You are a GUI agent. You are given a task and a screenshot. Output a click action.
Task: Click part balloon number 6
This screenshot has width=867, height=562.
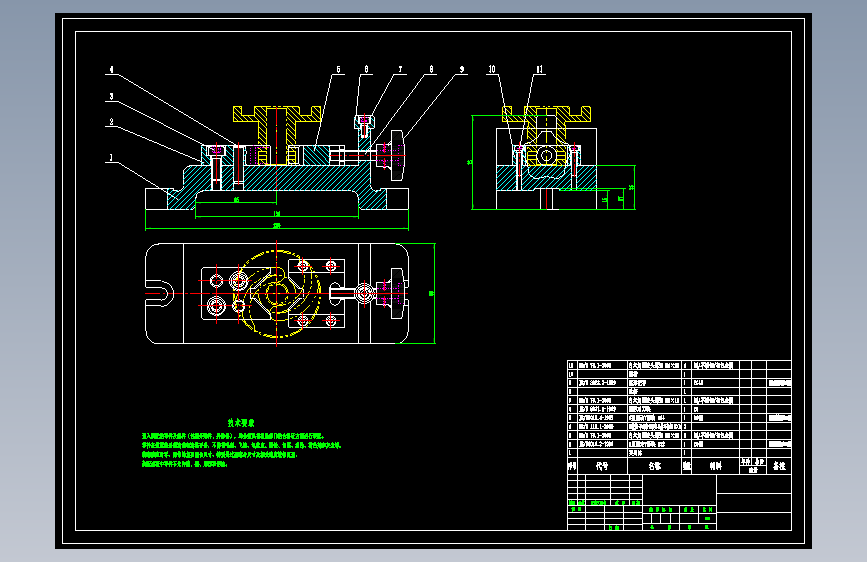(366, 70)
